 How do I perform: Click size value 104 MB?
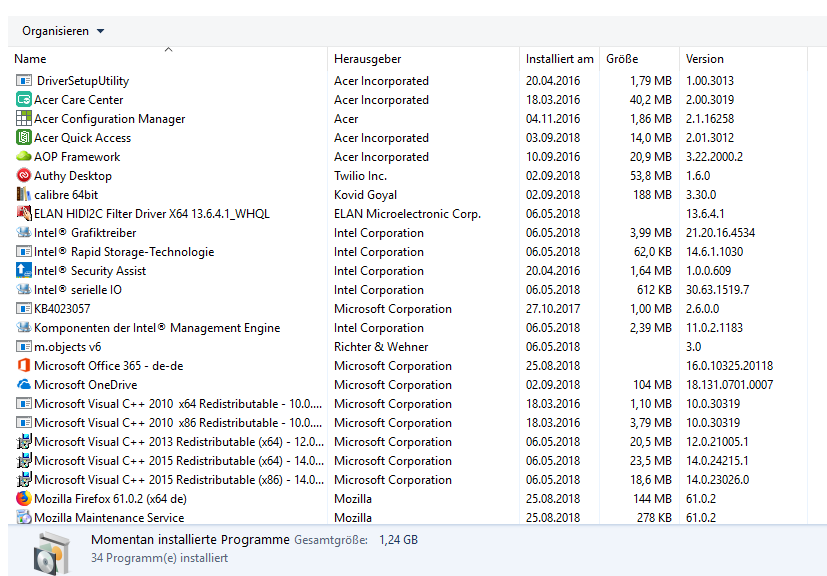(652, 385)
